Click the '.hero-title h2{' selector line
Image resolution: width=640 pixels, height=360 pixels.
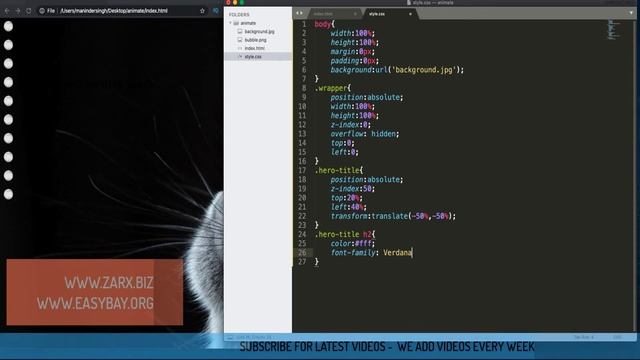[x=345, y=235]
